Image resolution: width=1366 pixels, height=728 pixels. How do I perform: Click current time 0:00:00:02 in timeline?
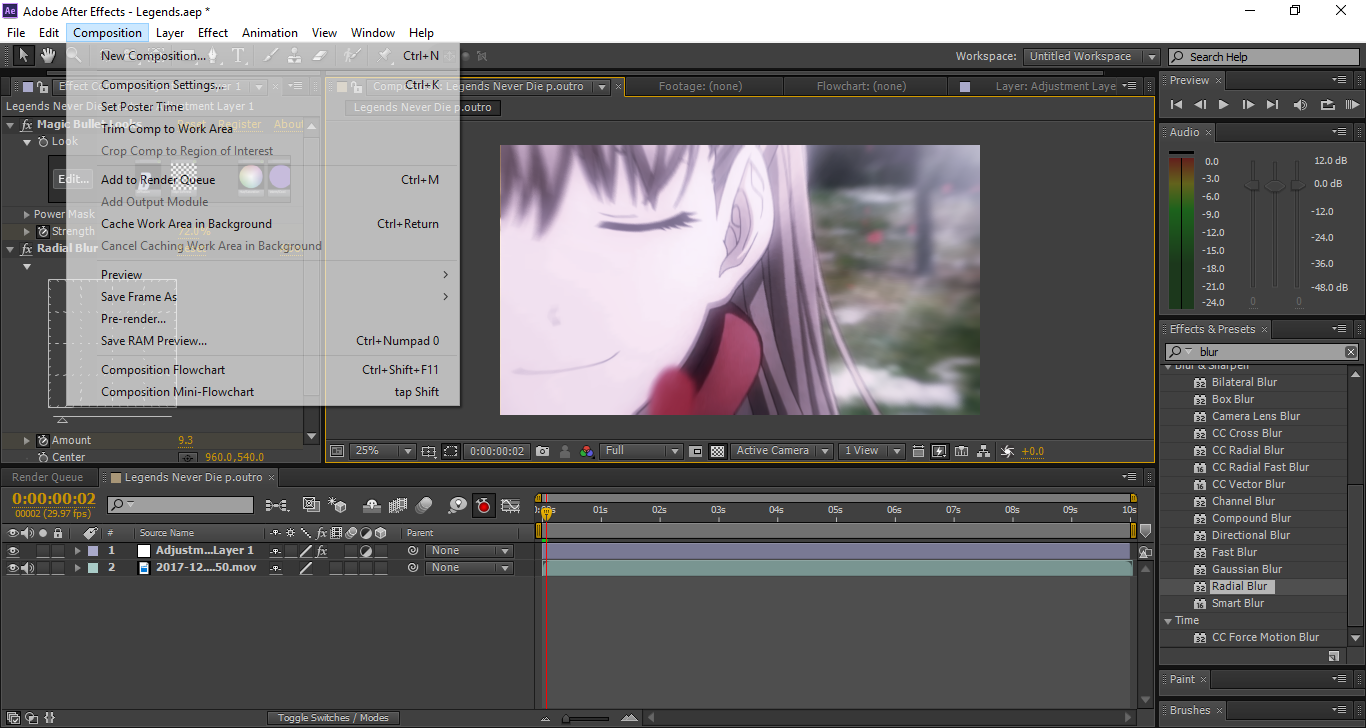54,499
